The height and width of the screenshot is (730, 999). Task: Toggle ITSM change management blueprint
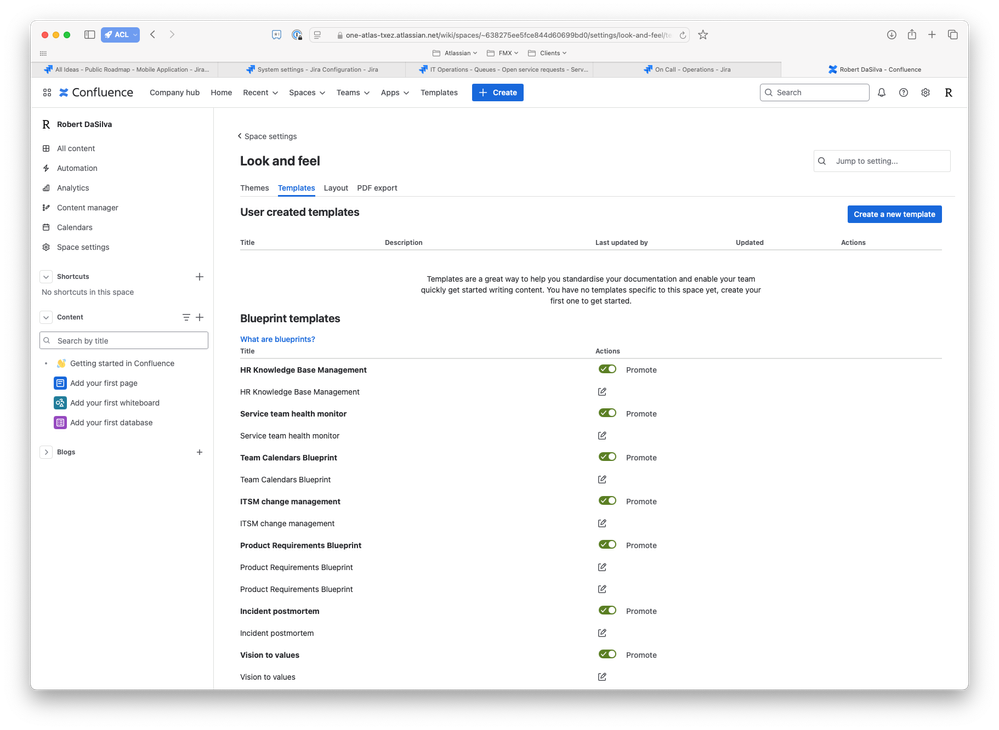click(x=607, y=501)
